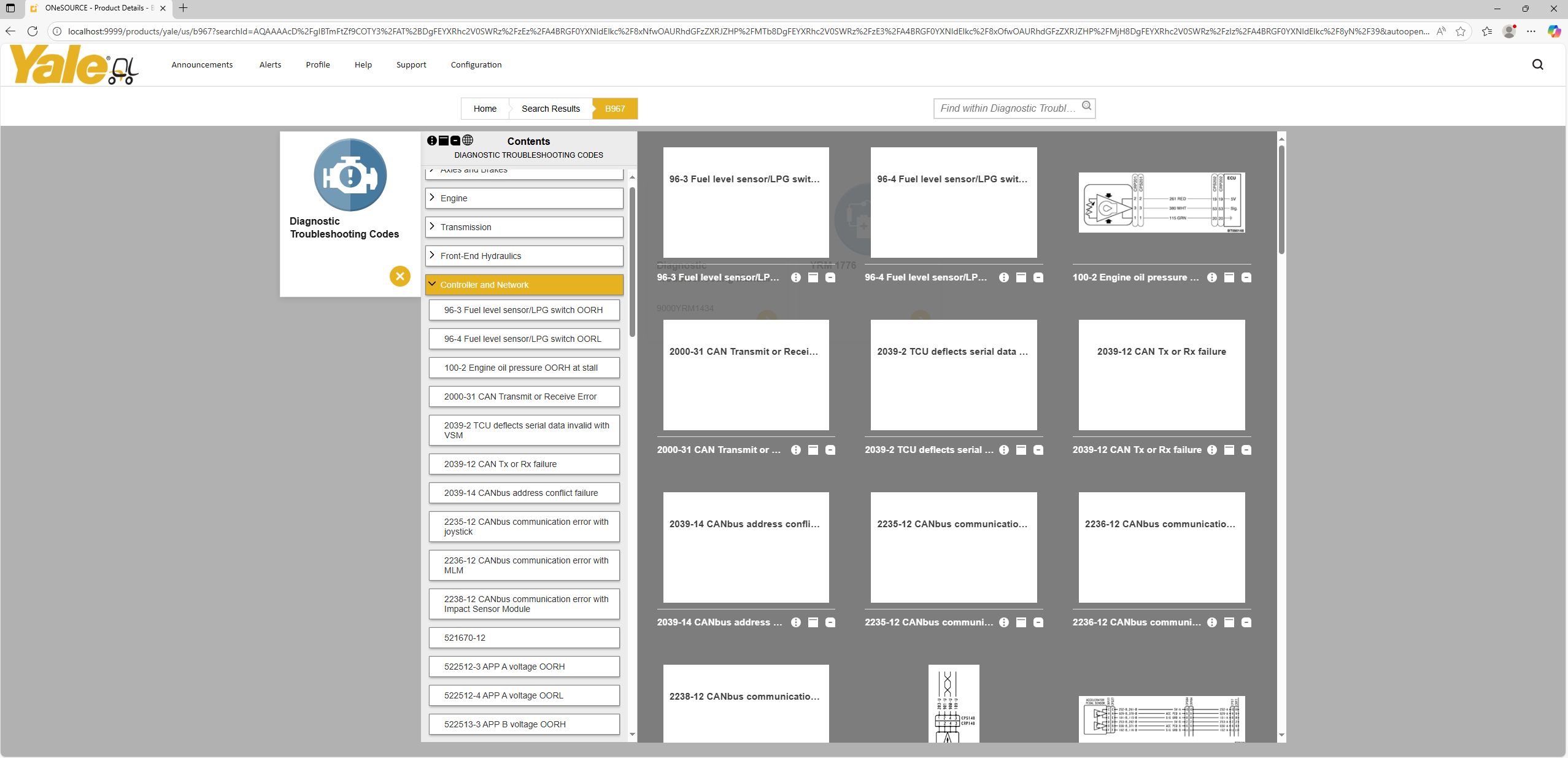1568x758 pixels.
Task: Click the Search Results link
Action: pos(550,108)
